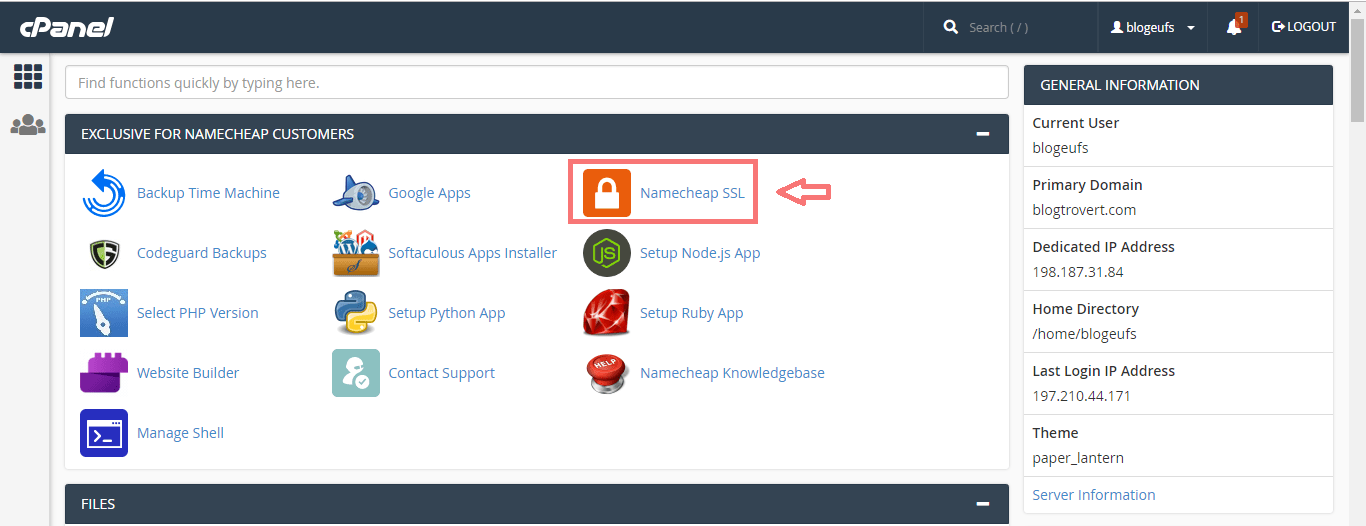
Task: Click the Manage Shell terminal icon
Action: click(x=104, y=433)
